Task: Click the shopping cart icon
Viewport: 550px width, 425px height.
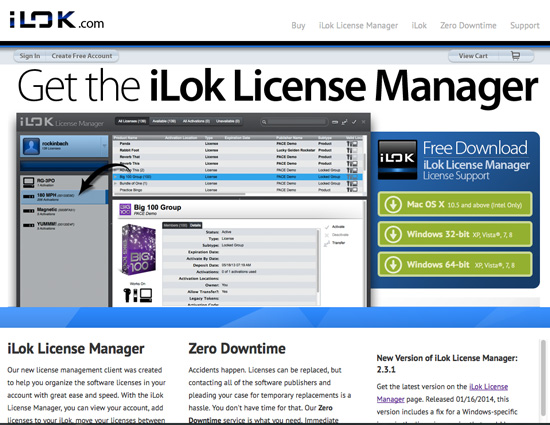Action: [515, 56]
